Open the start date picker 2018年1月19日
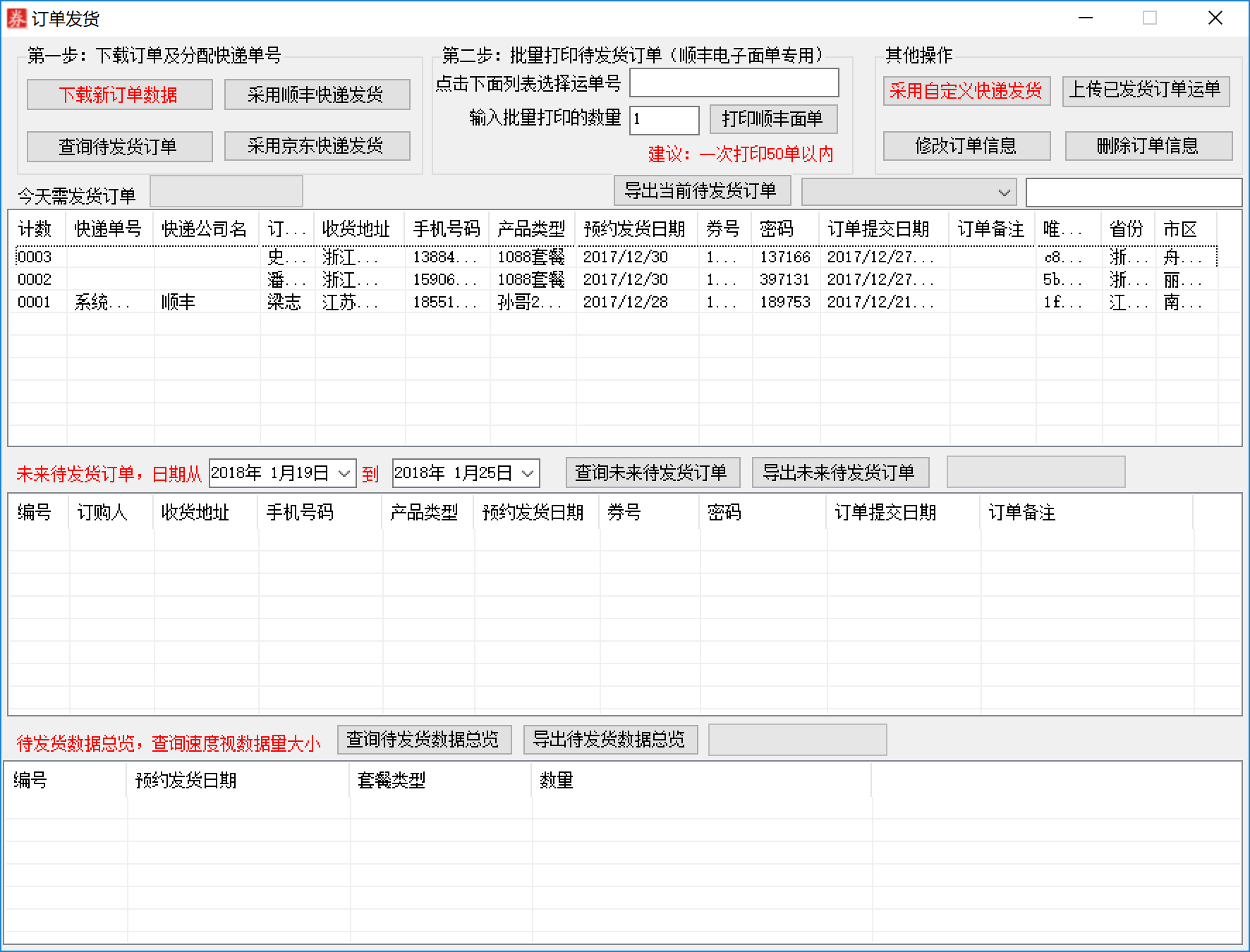Screen dimensions: 1250x952 tap(281, 473)
